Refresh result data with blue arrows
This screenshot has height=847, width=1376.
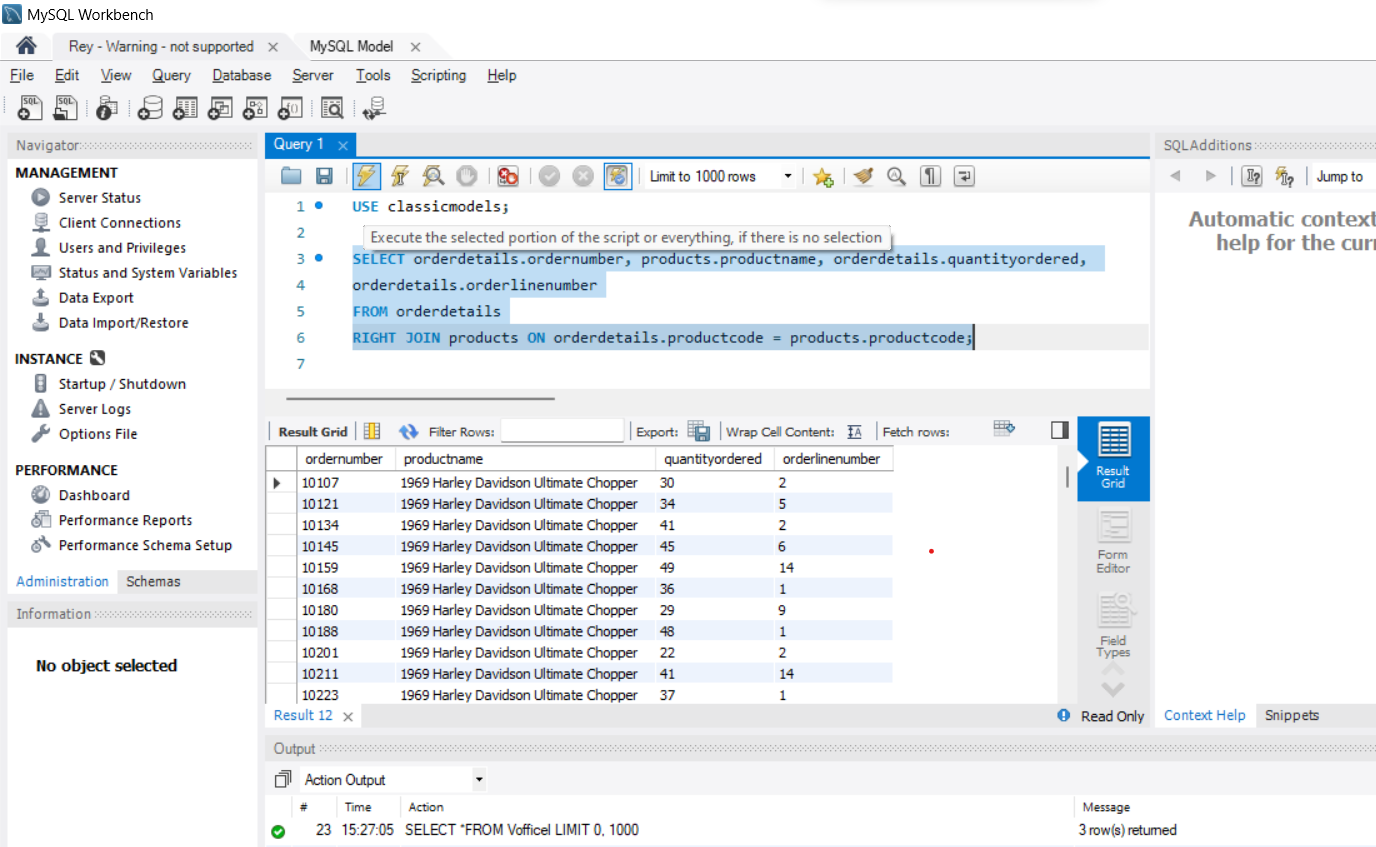[408, 432]
